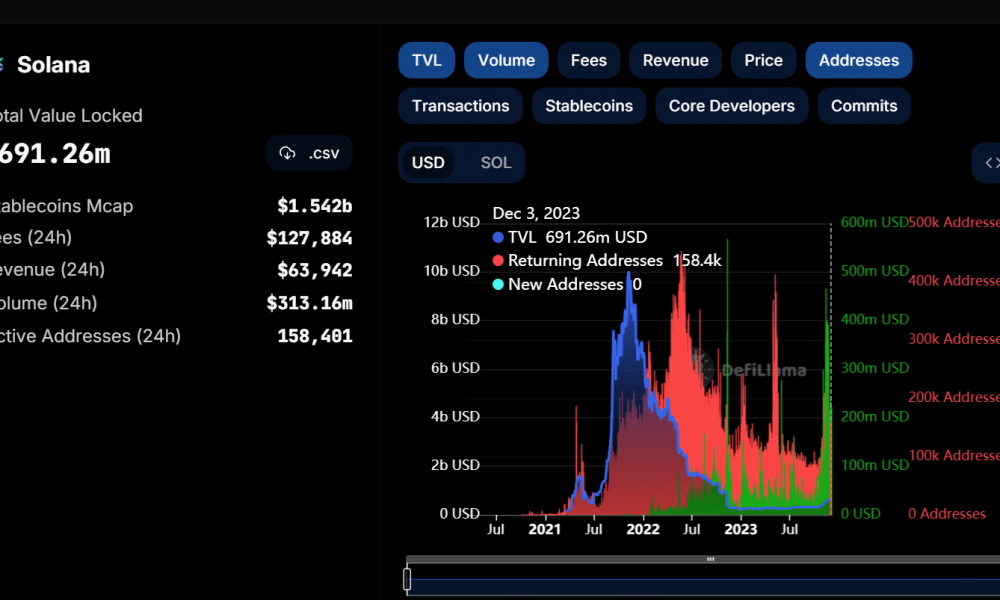The width and height of the screenshot is (1000, 600).
Task: Click the 10b USD y-axis label
Action: click(452, 270)
